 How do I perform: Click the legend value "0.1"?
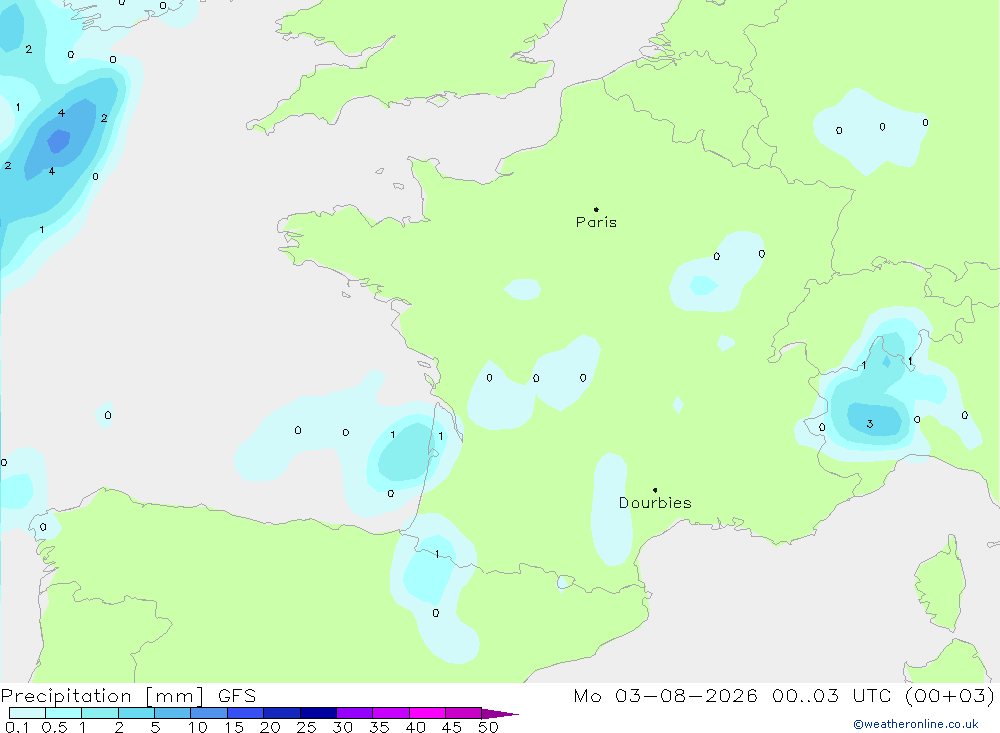click(17, 727)
